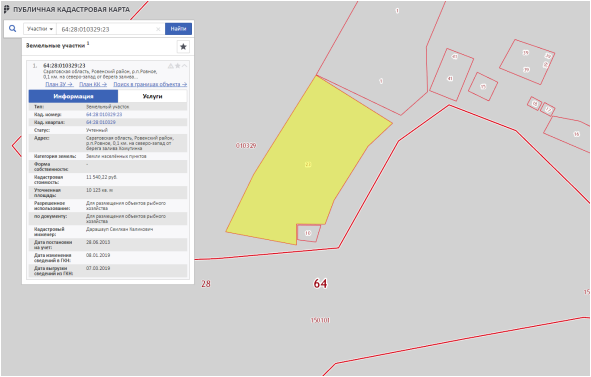Image resolution: width=591 pixels, height=377 pixels.
Task: Click the warning triangle icon on result 1
Action: (170, 66)
